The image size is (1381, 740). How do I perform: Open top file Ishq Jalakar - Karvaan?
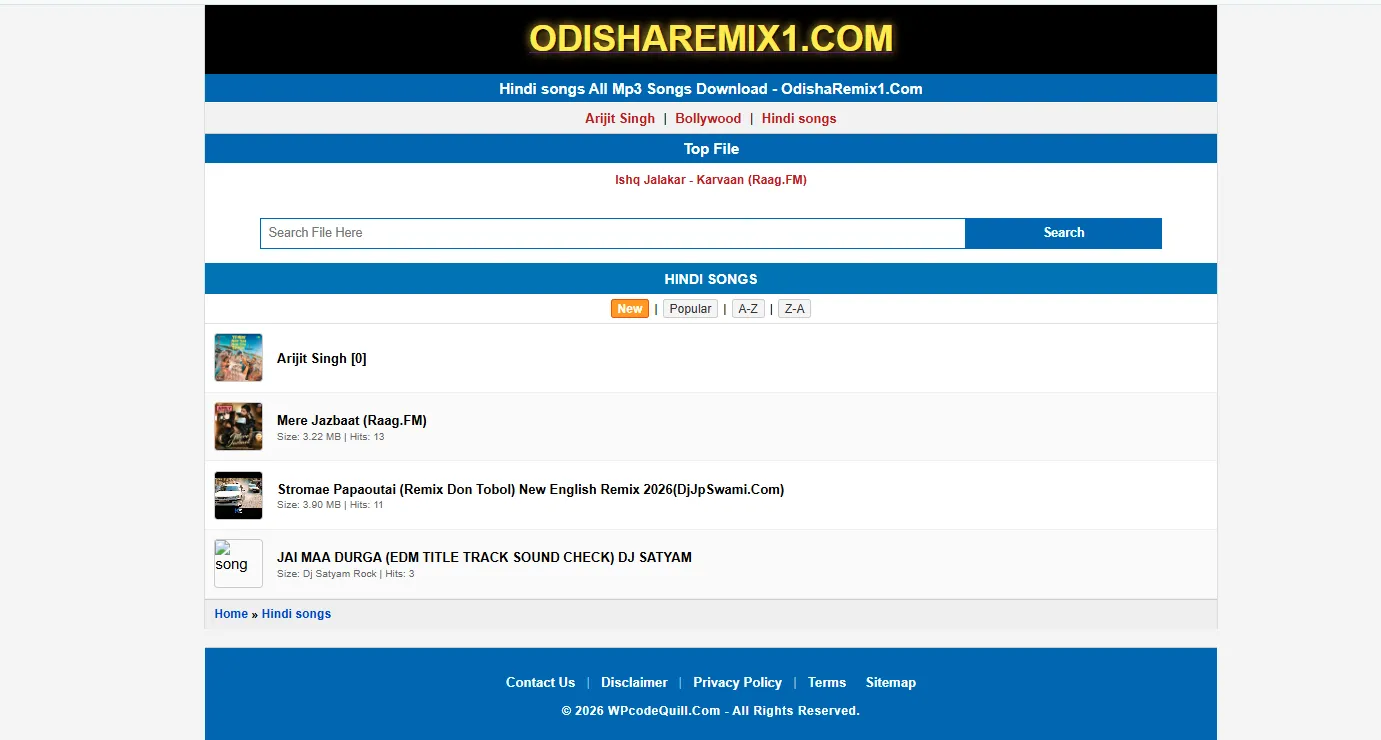click(x=710, y=180)
